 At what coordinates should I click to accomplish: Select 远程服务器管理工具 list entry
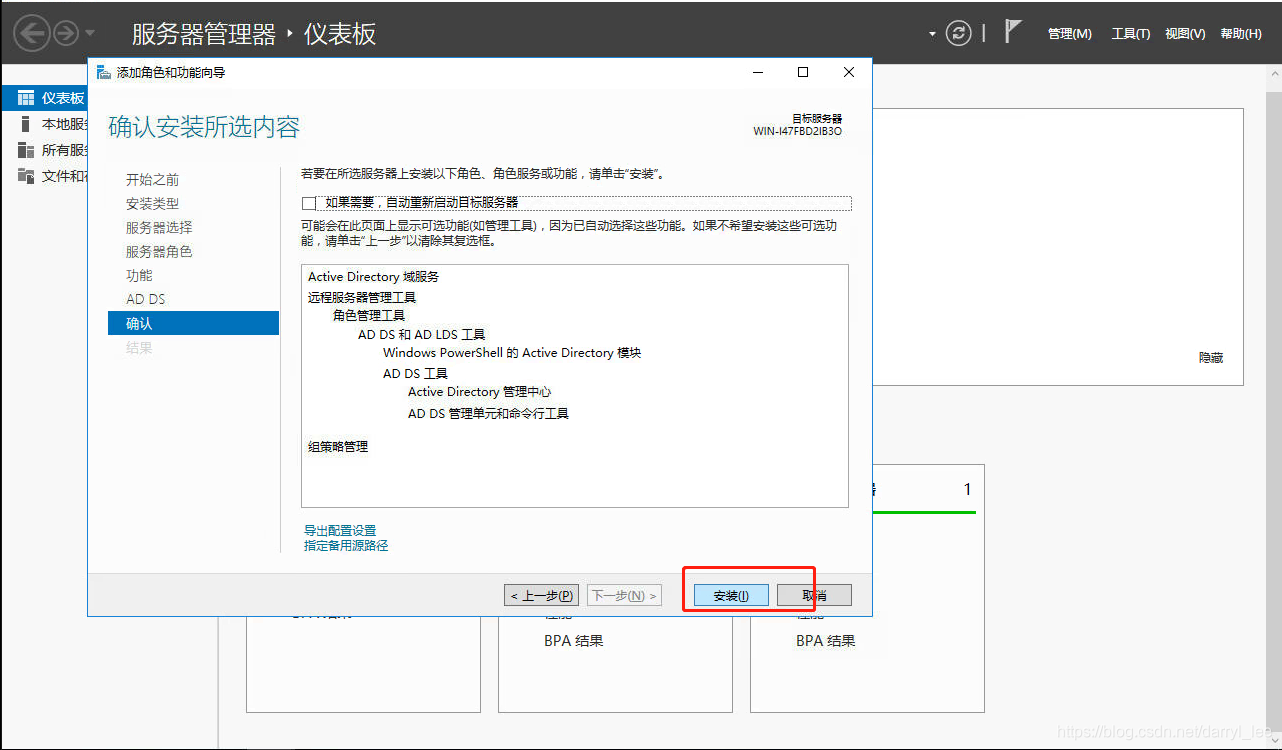point(362,297)
